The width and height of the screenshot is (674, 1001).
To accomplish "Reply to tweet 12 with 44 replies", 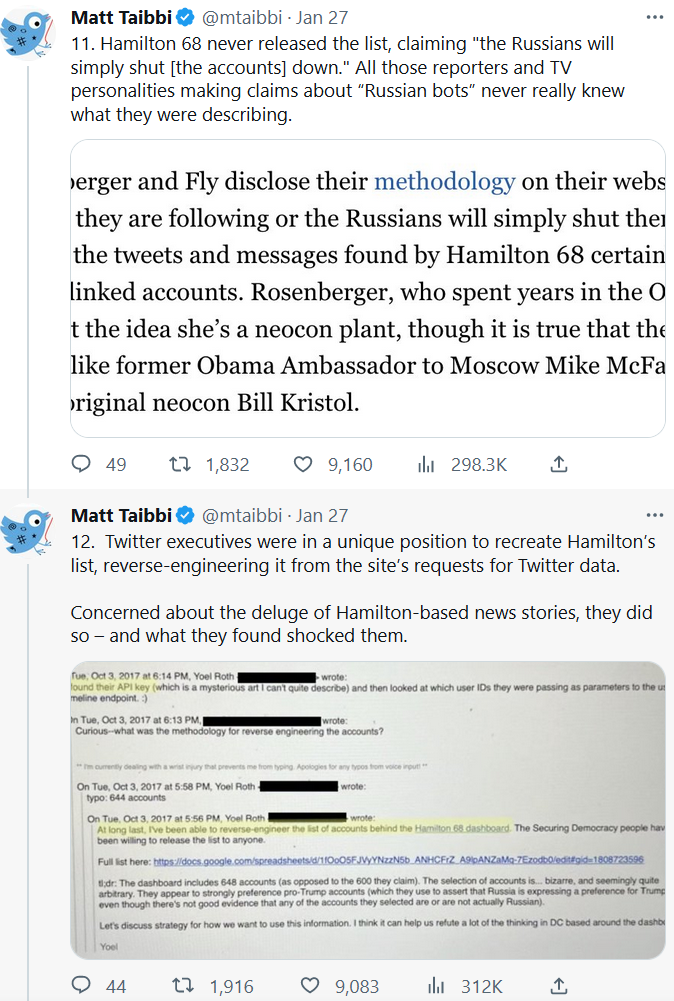I will (83, 986).
